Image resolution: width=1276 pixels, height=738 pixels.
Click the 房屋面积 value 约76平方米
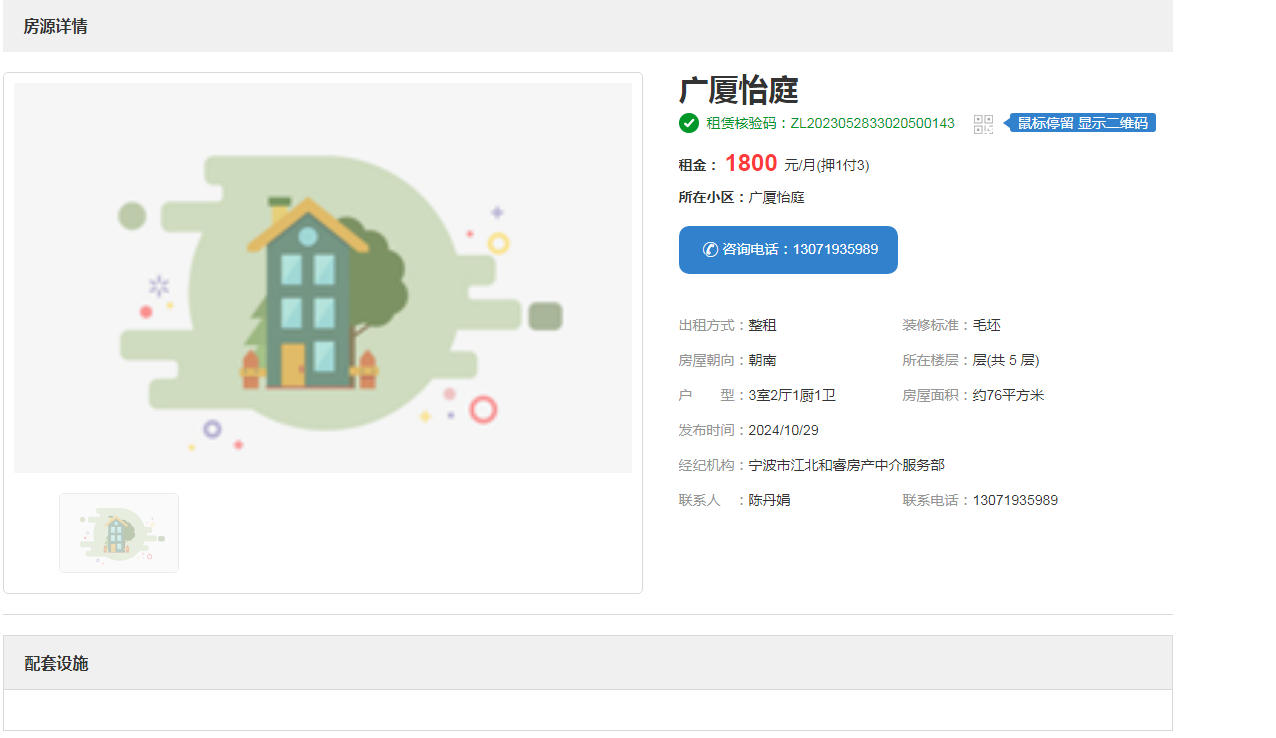[x=1008, y=395]
